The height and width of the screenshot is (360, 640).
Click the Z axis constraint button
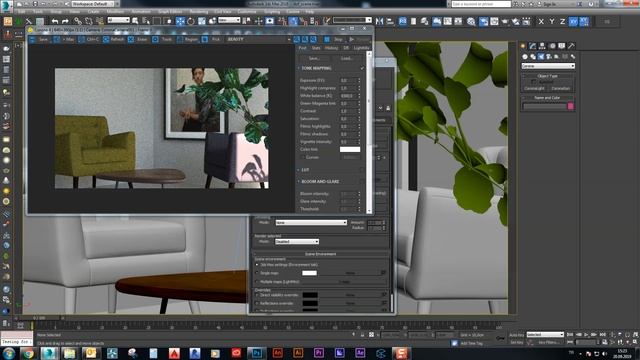[562, 21]
